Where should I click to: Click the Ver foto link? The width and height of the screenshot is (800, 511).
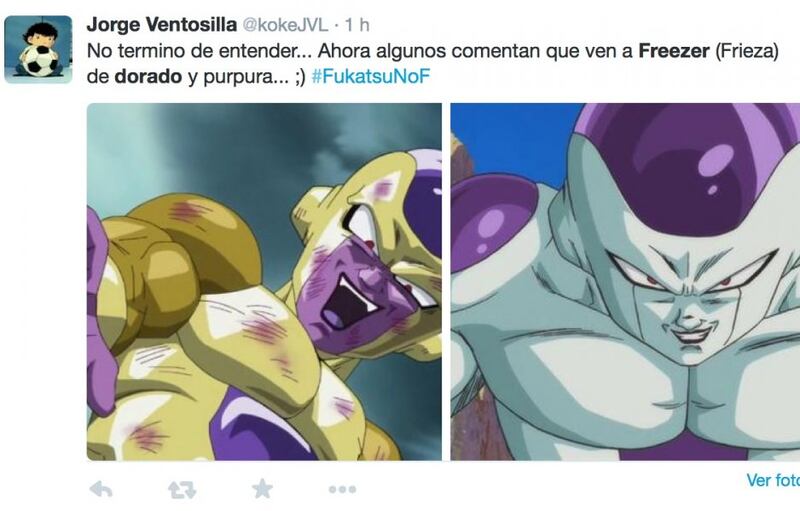(773, 480)
